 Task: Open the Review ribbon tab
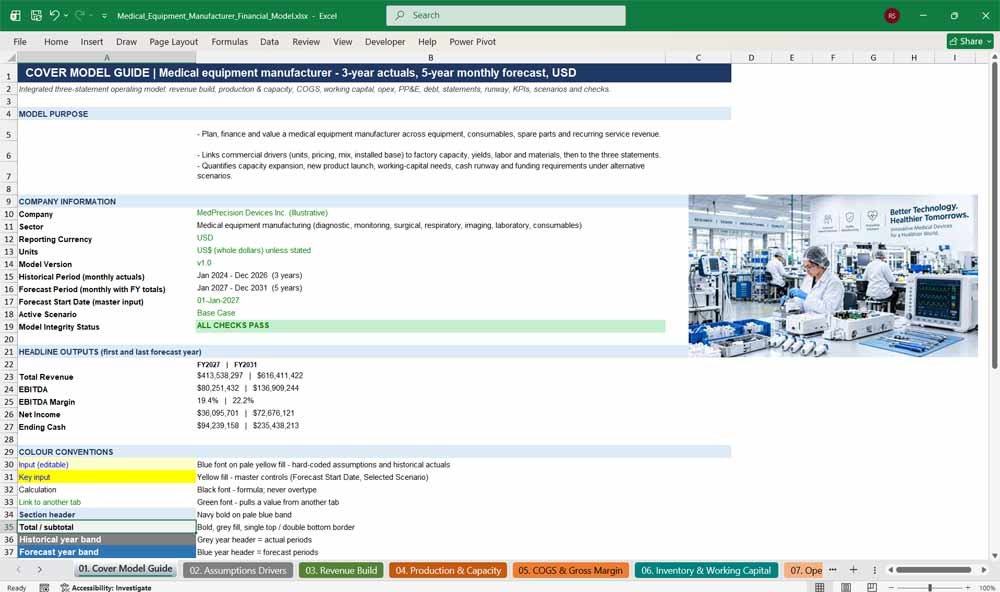pos(306,41)
